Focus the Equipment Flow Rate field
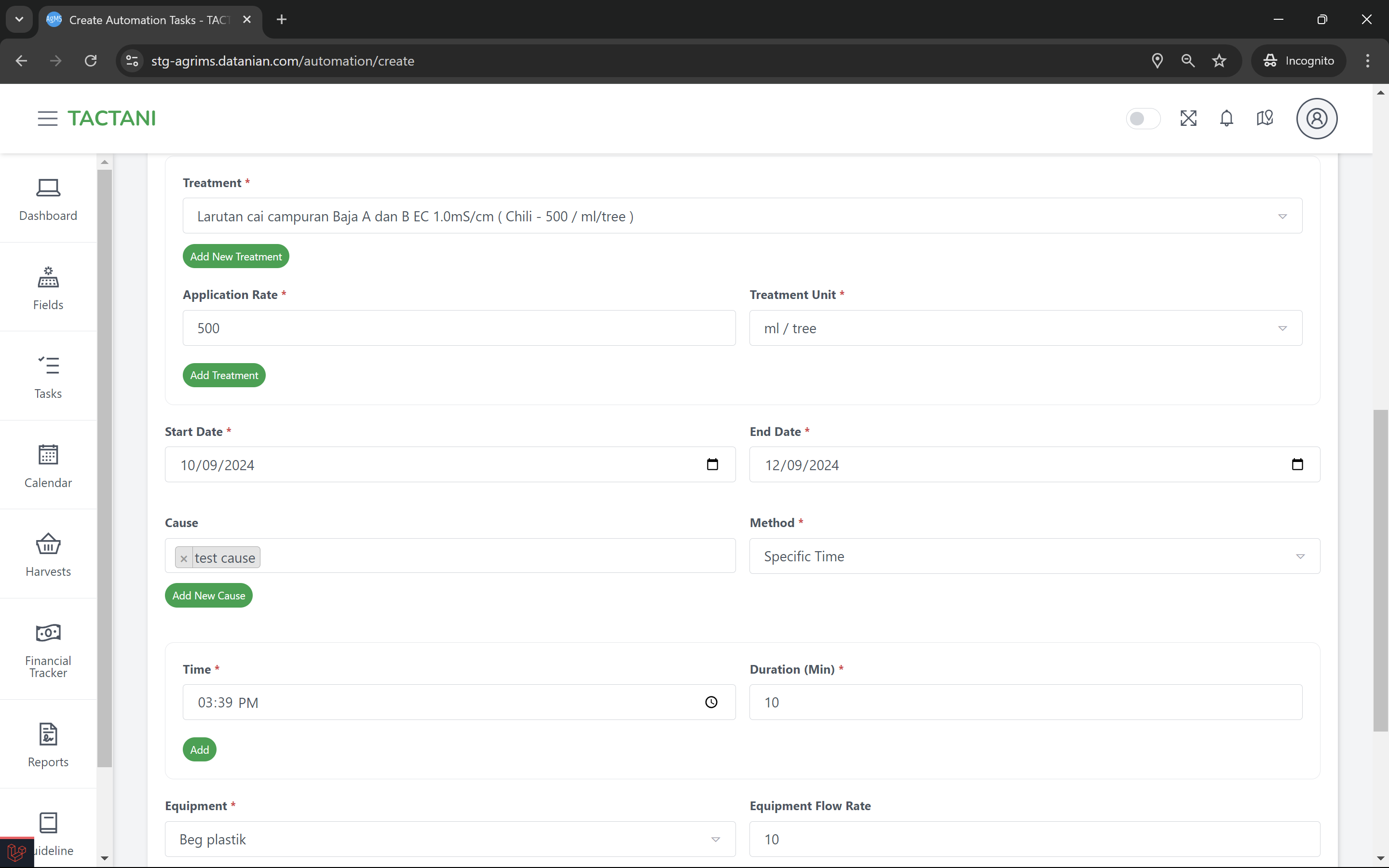The width and height of the screenshot is (1389, 868). [1035, 839]
